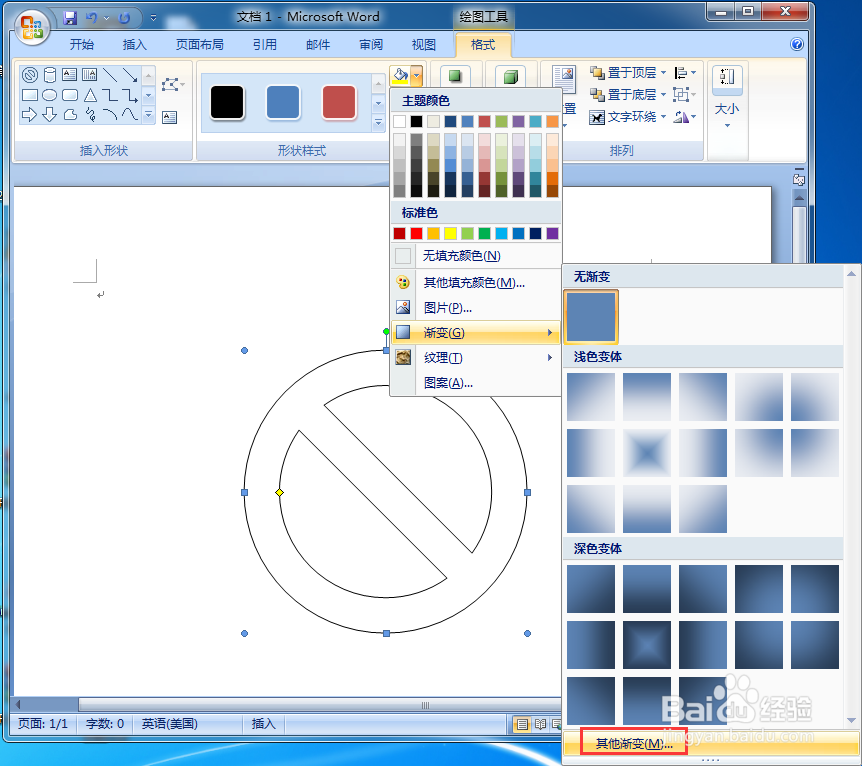Open 置于底层 dropdown arrow
862x766 pixels.
pyautogui.click(x=663, y=95)
